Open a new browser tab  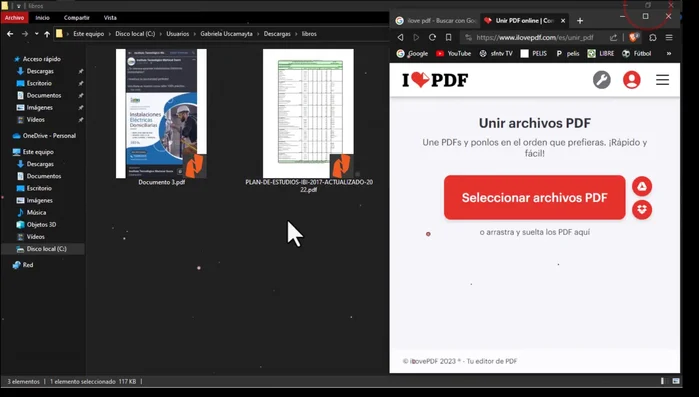coord(580,20)
